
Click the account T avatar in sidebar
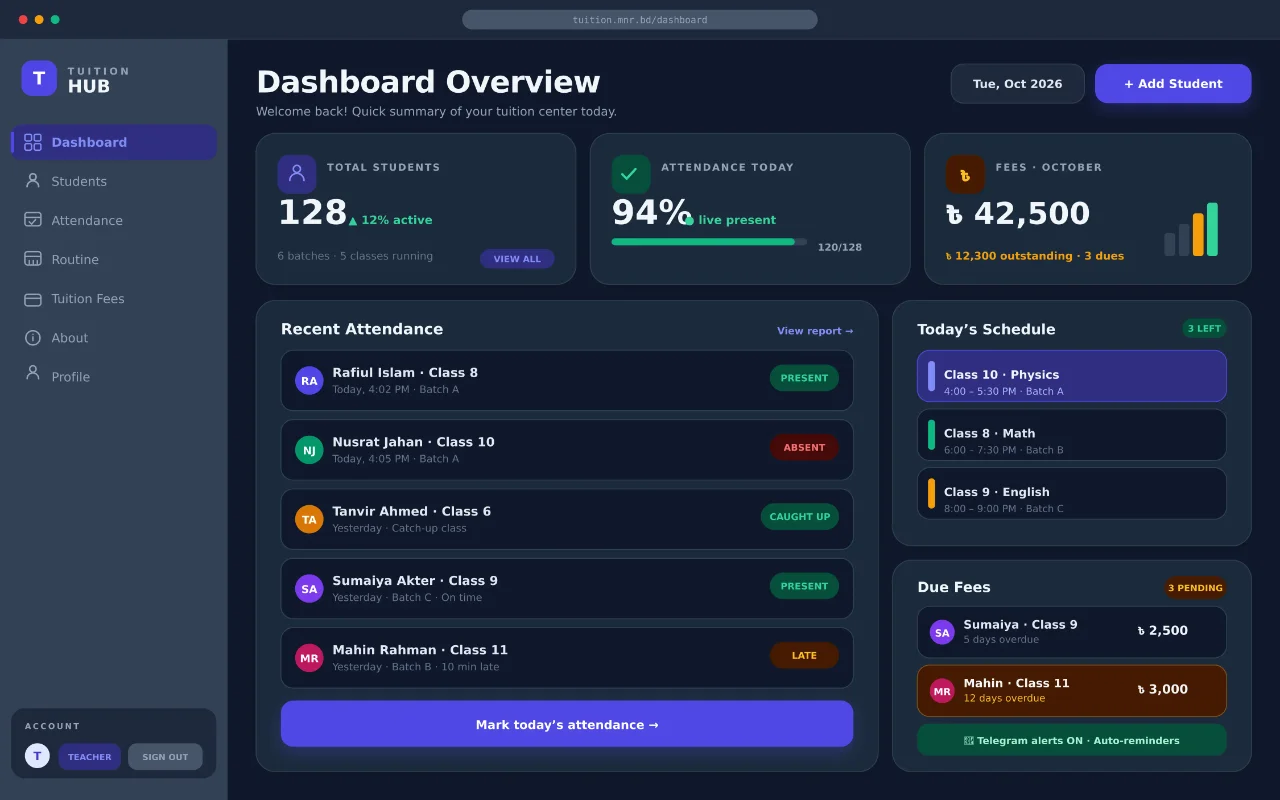click(x=37, y=756)
